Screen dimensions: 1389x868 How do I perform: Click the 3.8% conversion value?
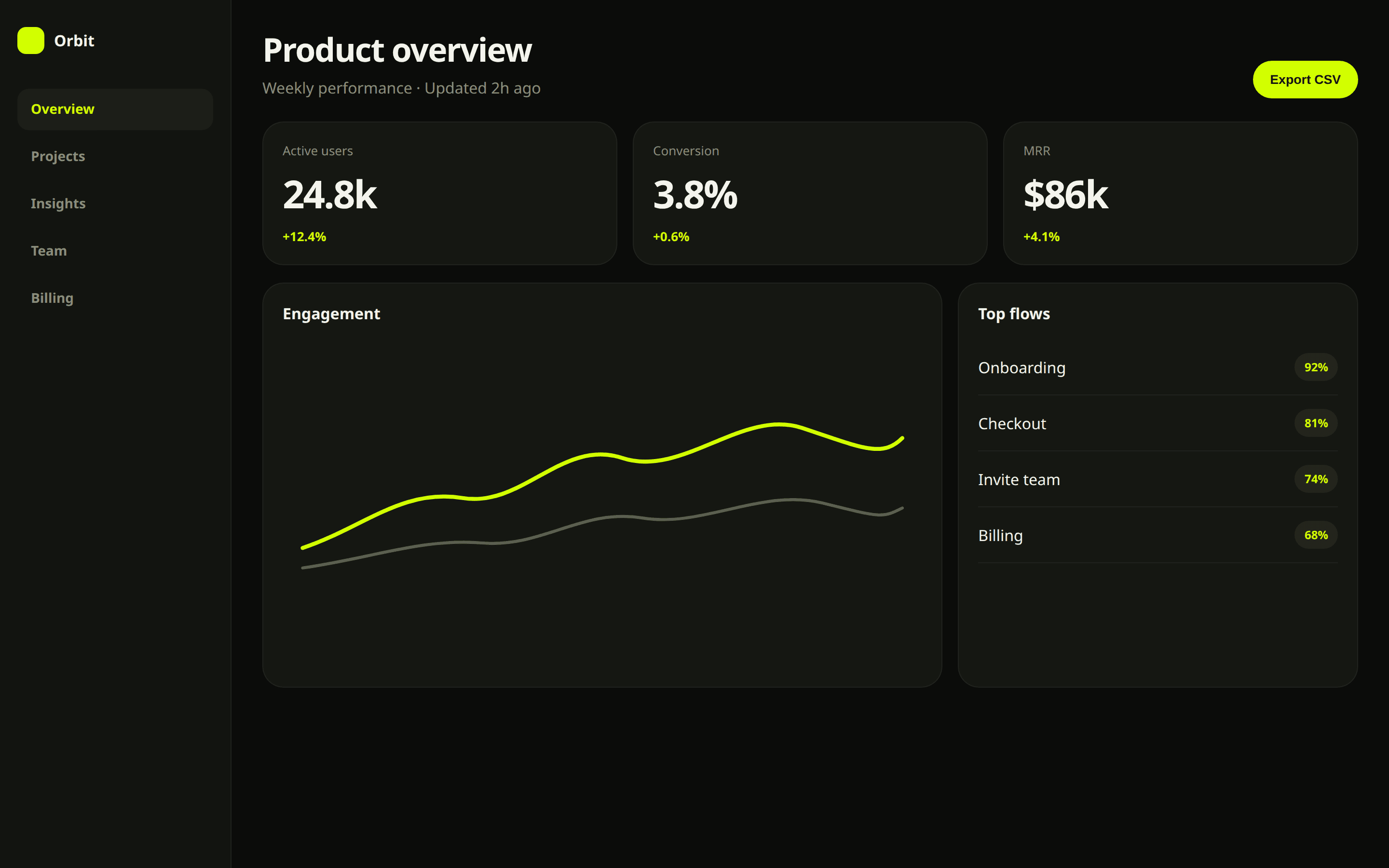694,195
